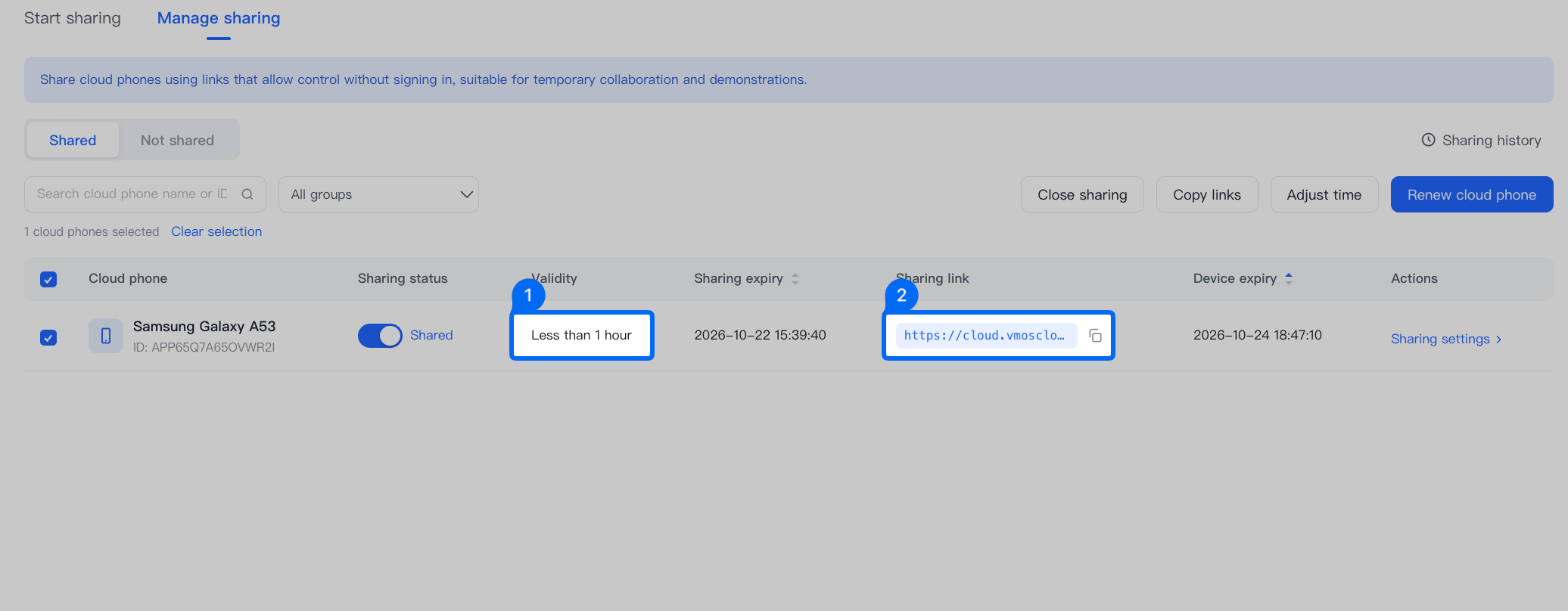Click the Samsung Galaxy A53 name
The width and height of the screenshot is (1568, 611).
(x=204, y=326)
